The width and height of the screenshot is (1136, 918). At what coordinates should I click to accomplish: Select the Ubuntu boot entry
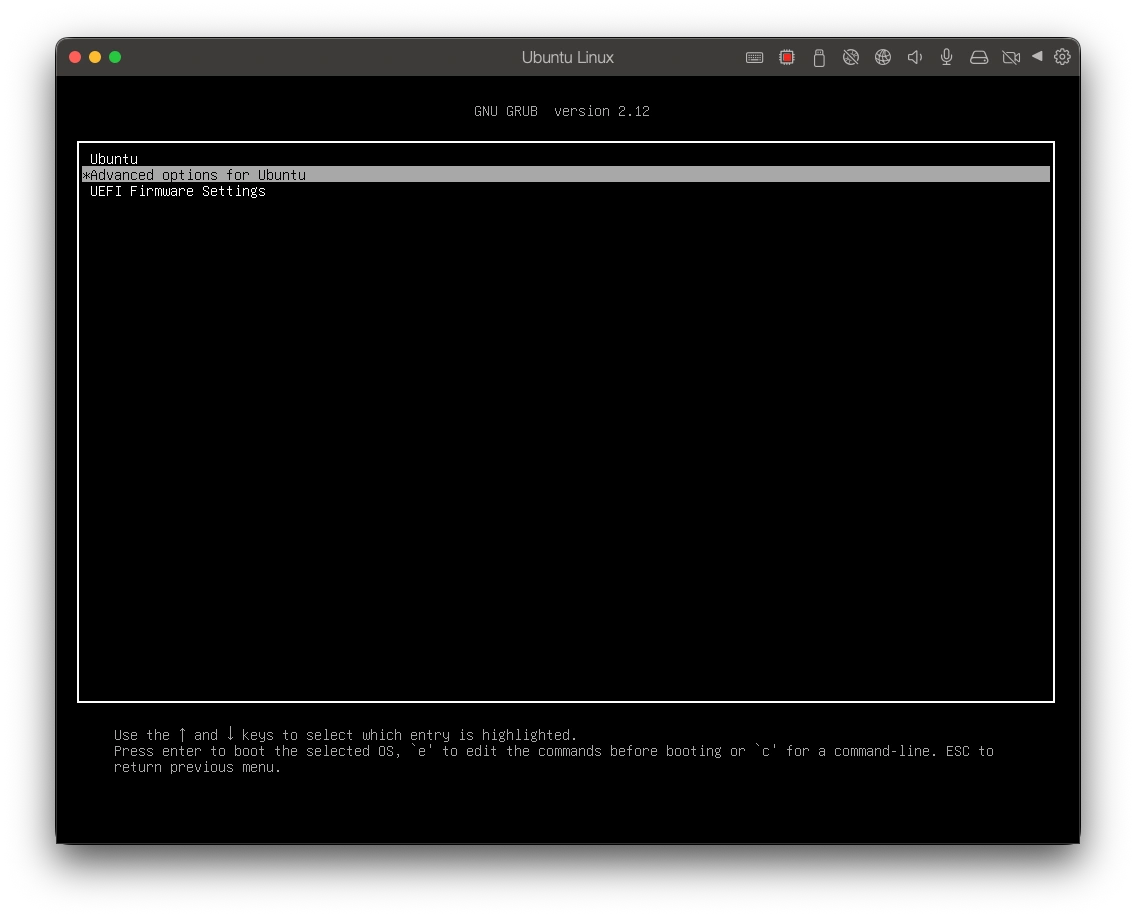[566, 159]
